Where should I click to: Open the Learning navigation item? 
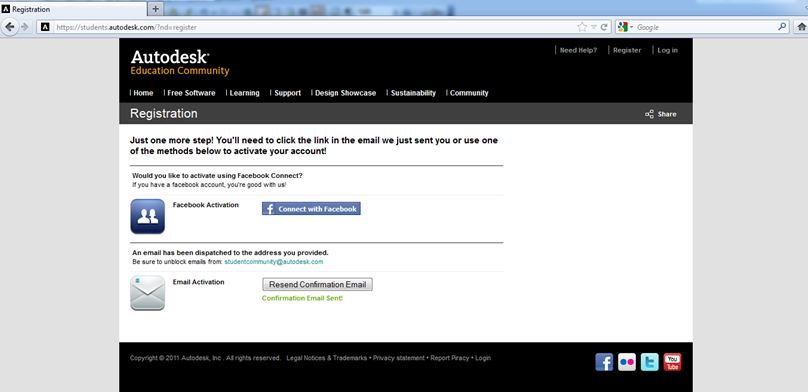click(244, 93)
